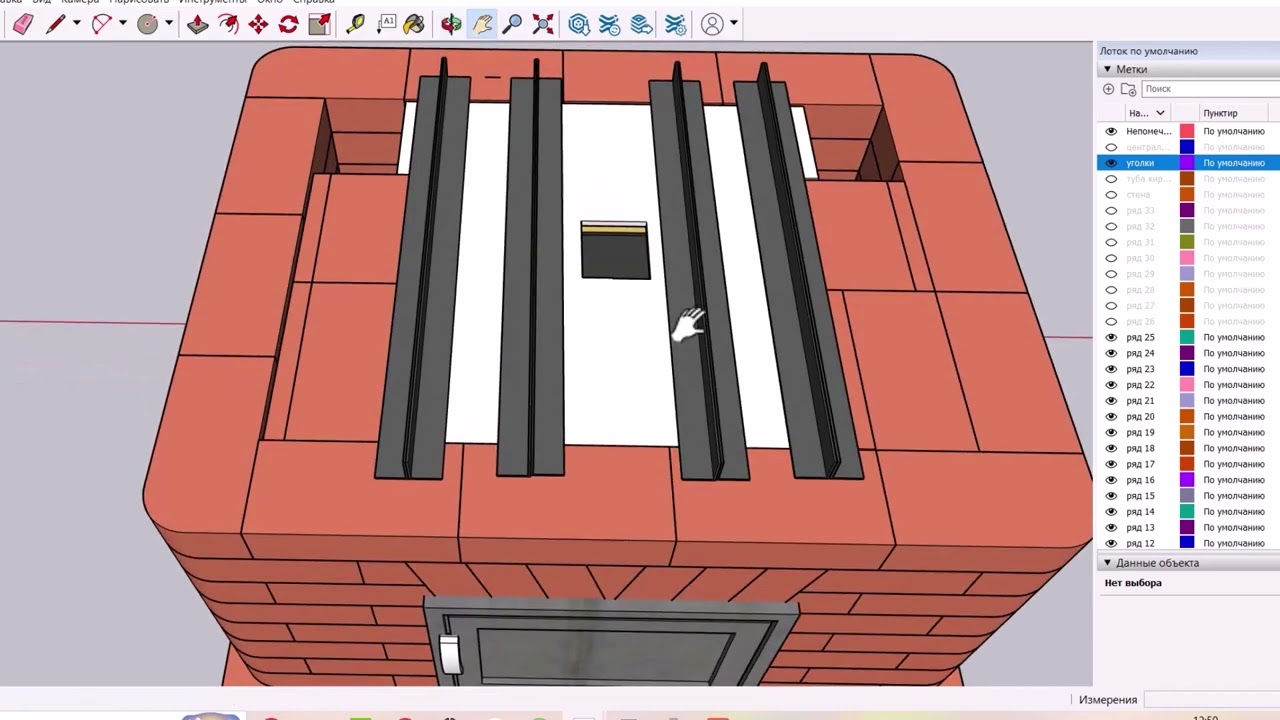Open the pencil tool dropdown arrow
This screenshot has height=720, width=1280.
76,24
